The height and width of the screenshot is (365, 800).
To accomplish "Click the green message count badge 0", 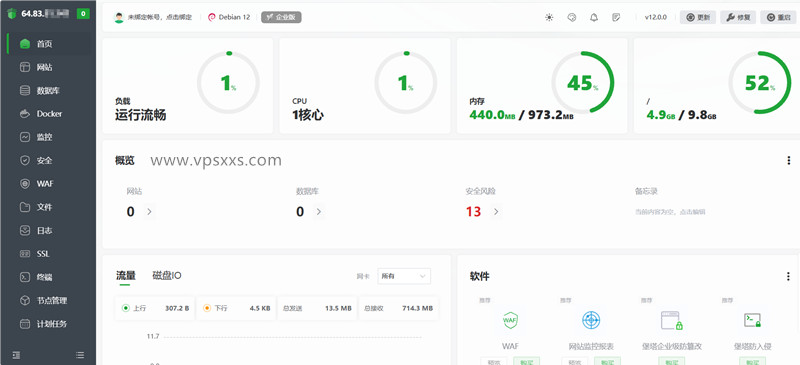I will [83, 14].
